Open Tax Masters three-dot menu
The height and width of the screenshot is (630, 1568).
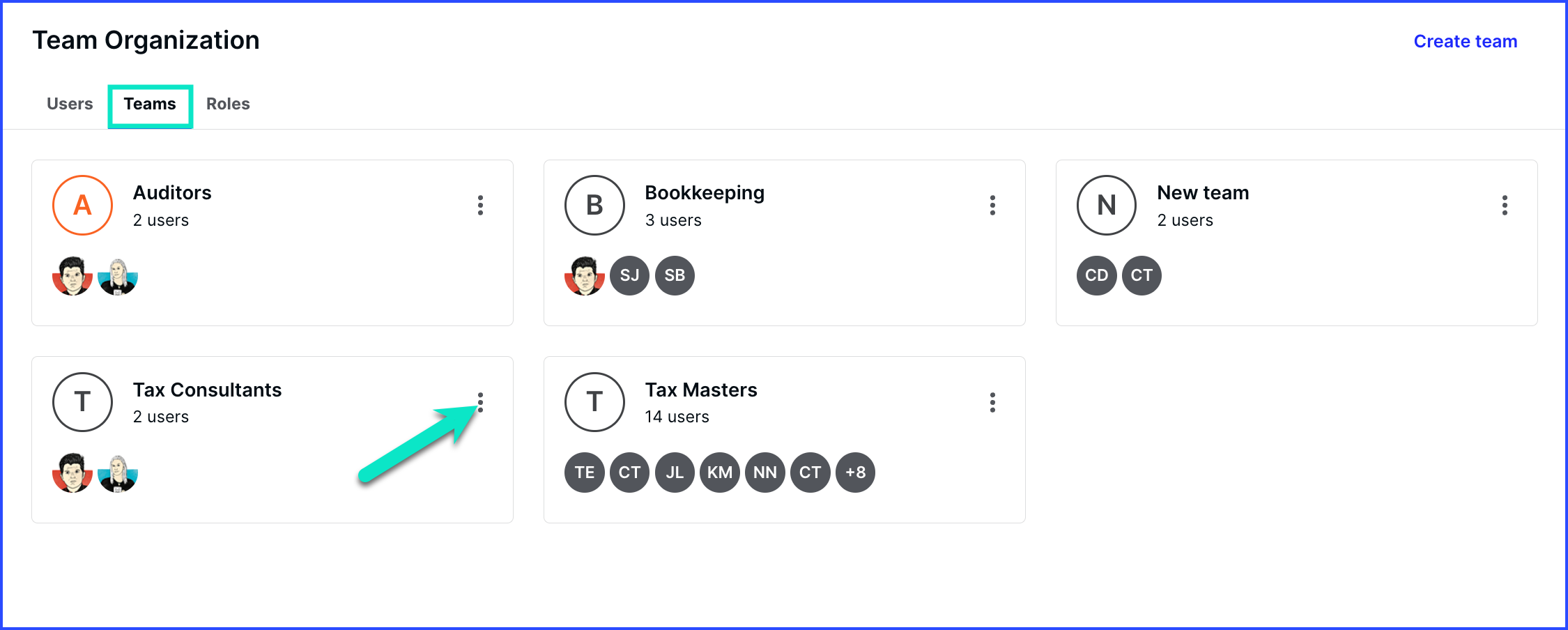(x=992, y=402)
